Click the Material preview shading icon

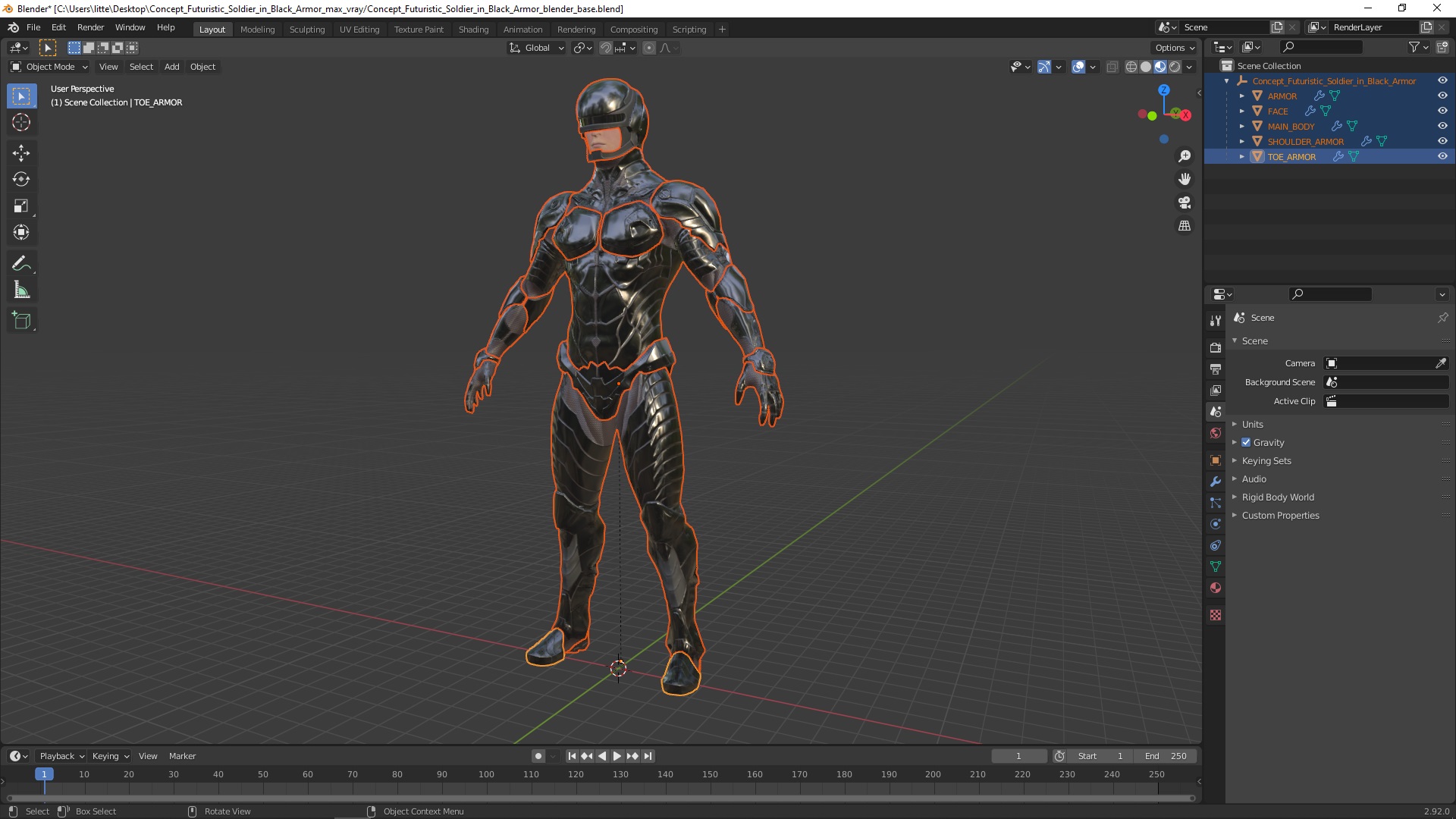[1160, 66]
